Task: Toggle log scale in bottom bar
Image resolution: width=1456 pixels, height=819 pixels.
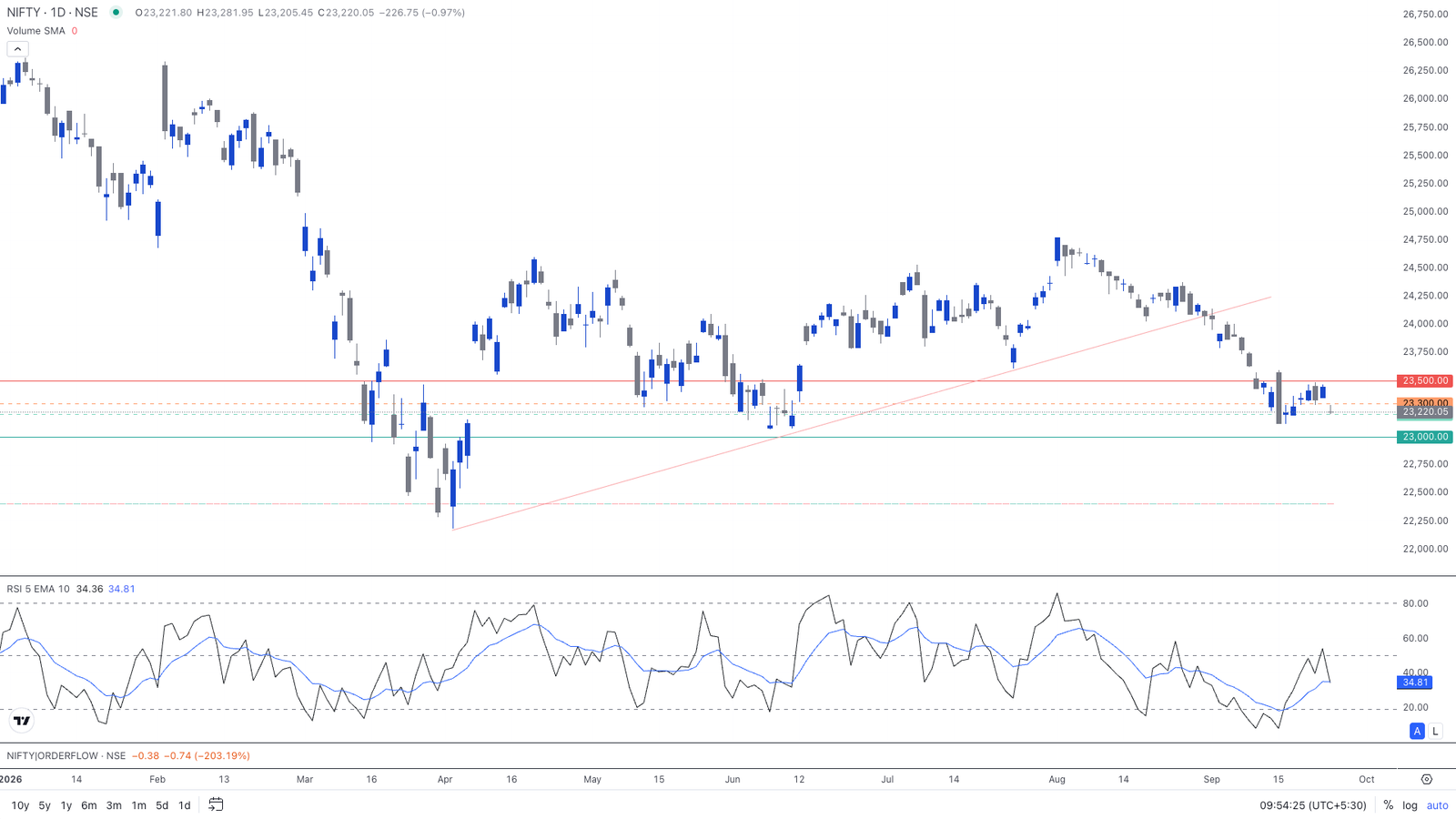Action: point(1410,805)
